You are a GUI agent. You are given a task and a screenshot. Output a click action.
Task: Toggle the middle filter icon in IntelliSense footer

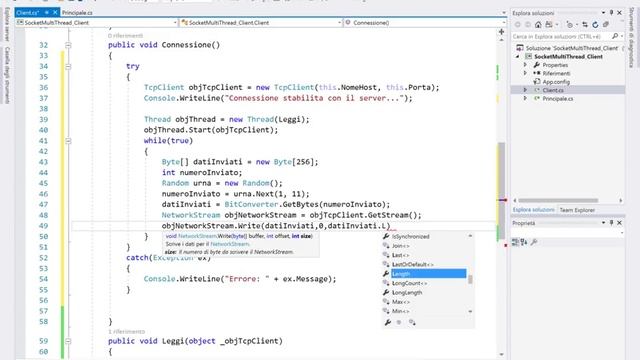pyautogui.click(x=399, y=322)
